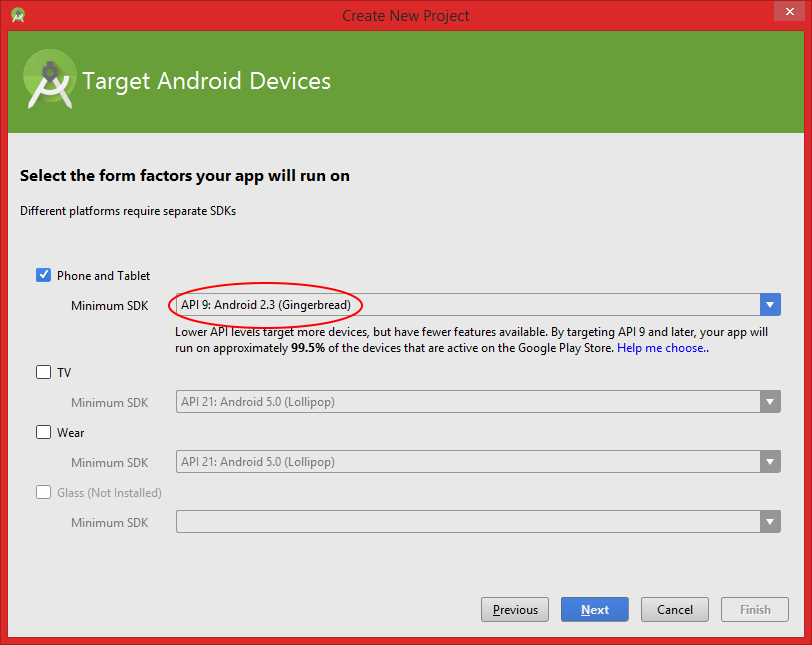Click Minimum SDK label under TV

109,402
